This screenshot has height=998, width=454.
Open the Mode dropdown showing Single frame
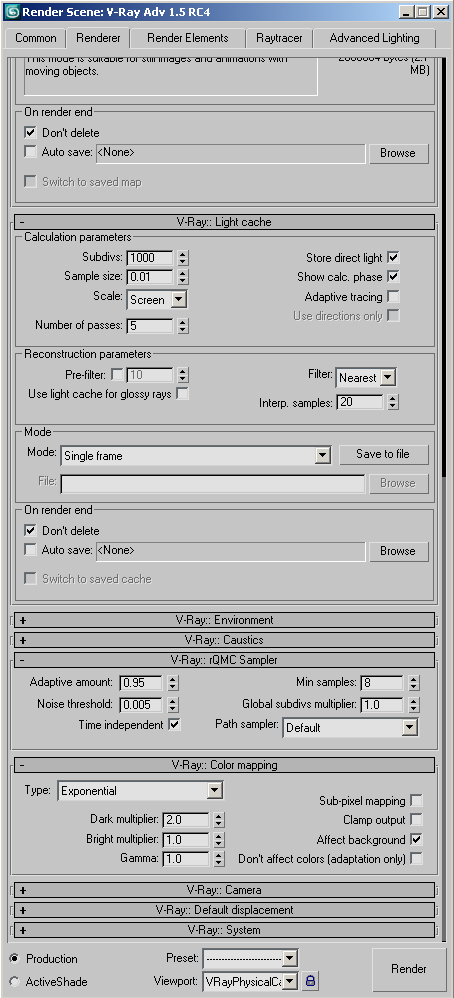pos(196,456)
